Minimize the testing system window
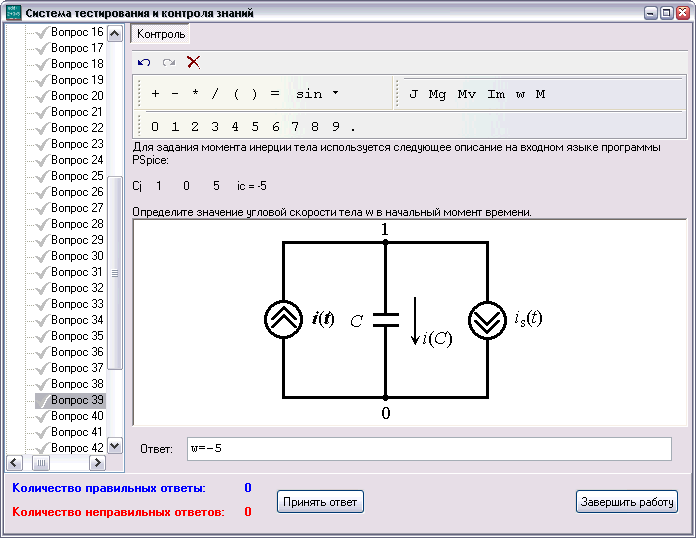 coord(650,13)
